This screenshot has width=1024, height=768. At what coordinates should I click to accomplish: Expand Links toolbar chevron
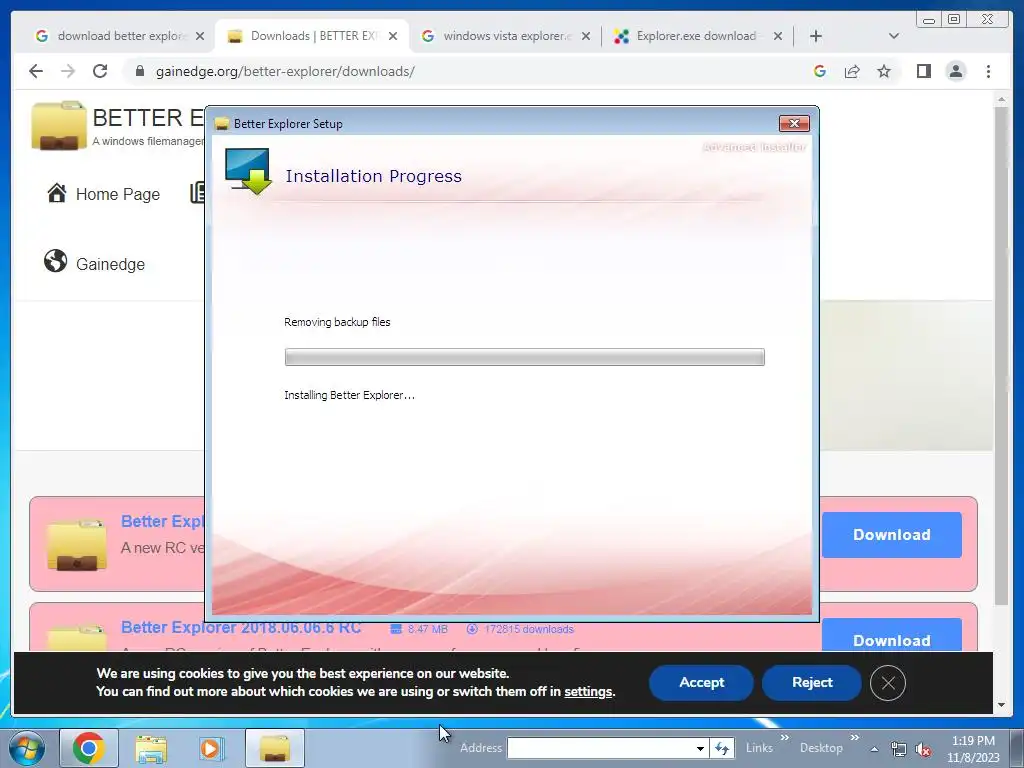click(784, 738)
